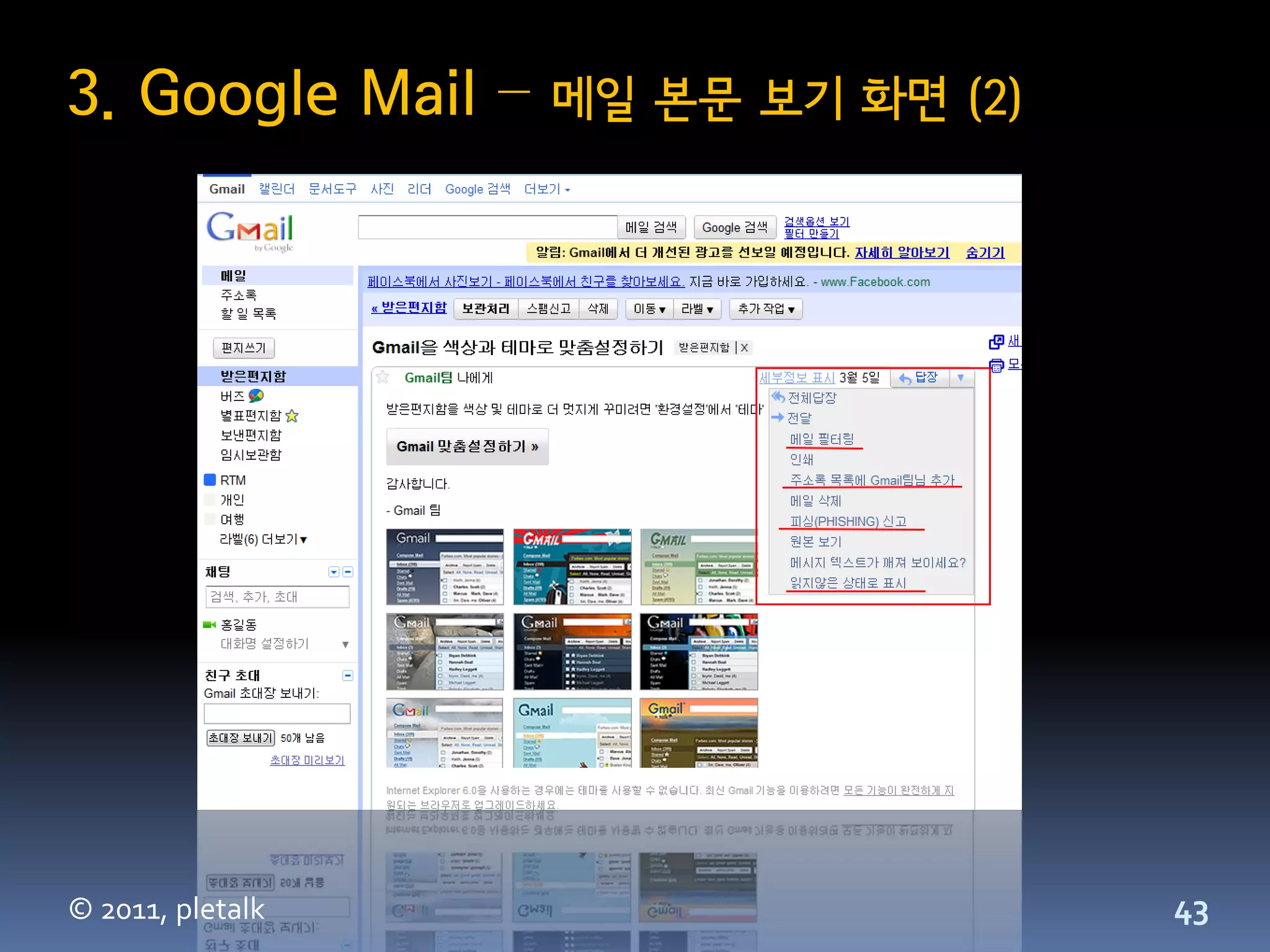
Task: Choose 전달 from the menu
Action: coord(791,418)
